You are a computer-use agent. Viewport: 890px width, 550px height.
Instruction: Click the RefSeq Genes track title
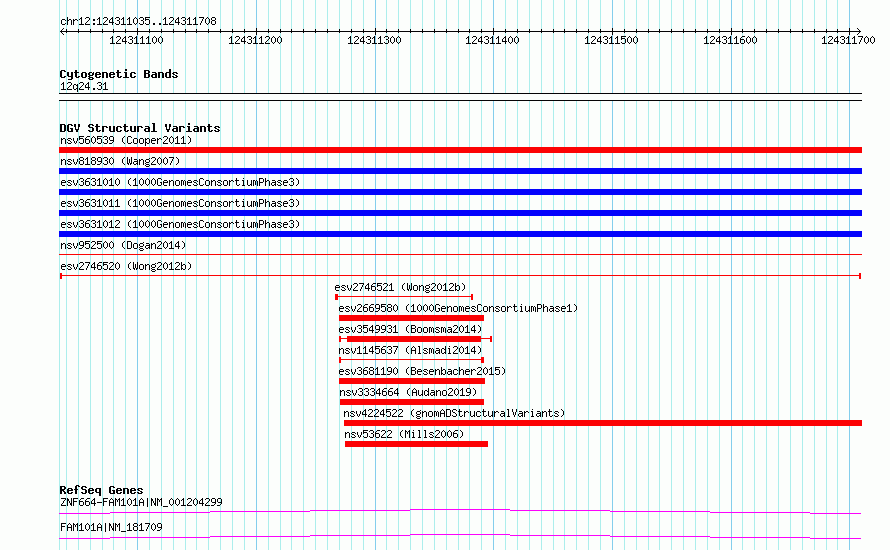[102, 490]
